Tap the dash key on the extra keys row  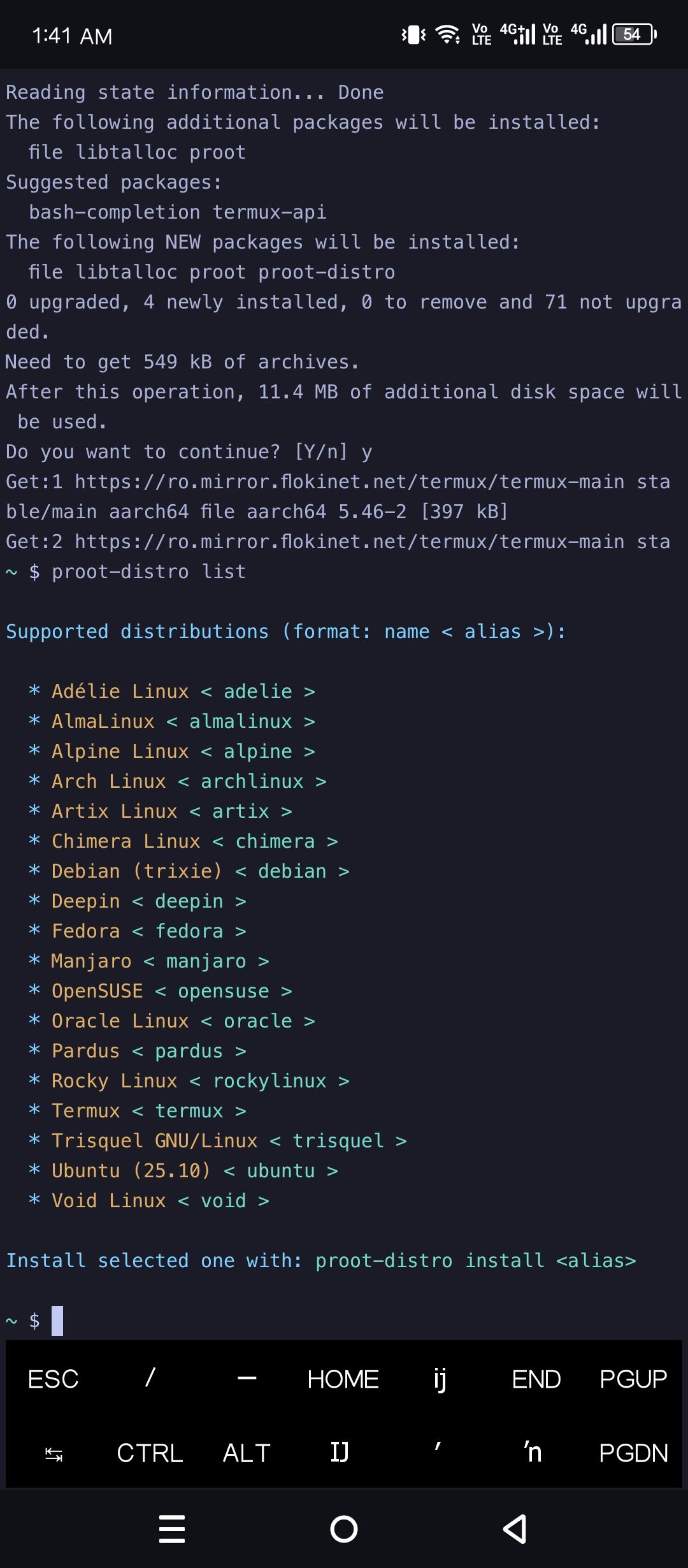248,1379
